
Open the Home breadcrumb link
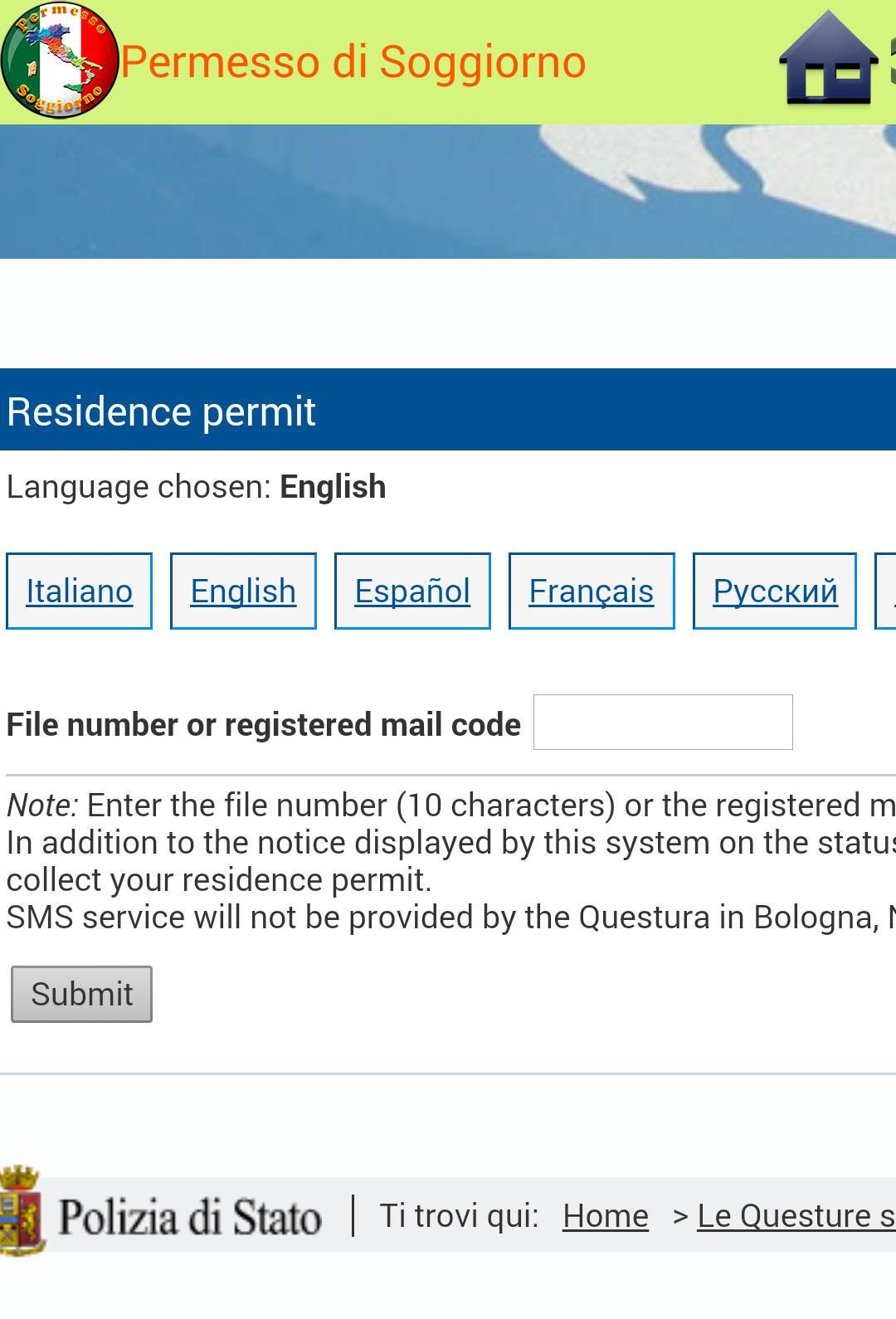[x=605, y=1216]
